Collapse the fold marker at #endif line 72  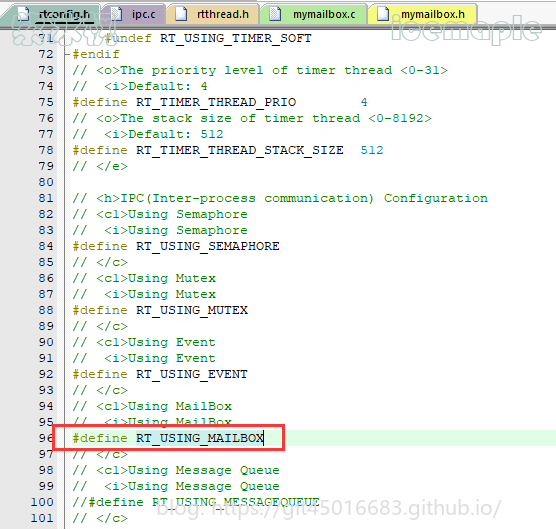point(66,54)
